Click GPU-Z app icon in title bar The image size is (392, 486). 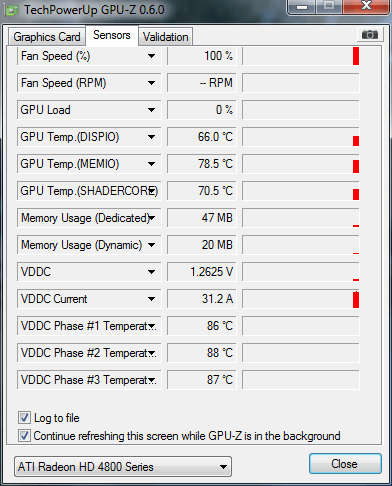(12, 10)
